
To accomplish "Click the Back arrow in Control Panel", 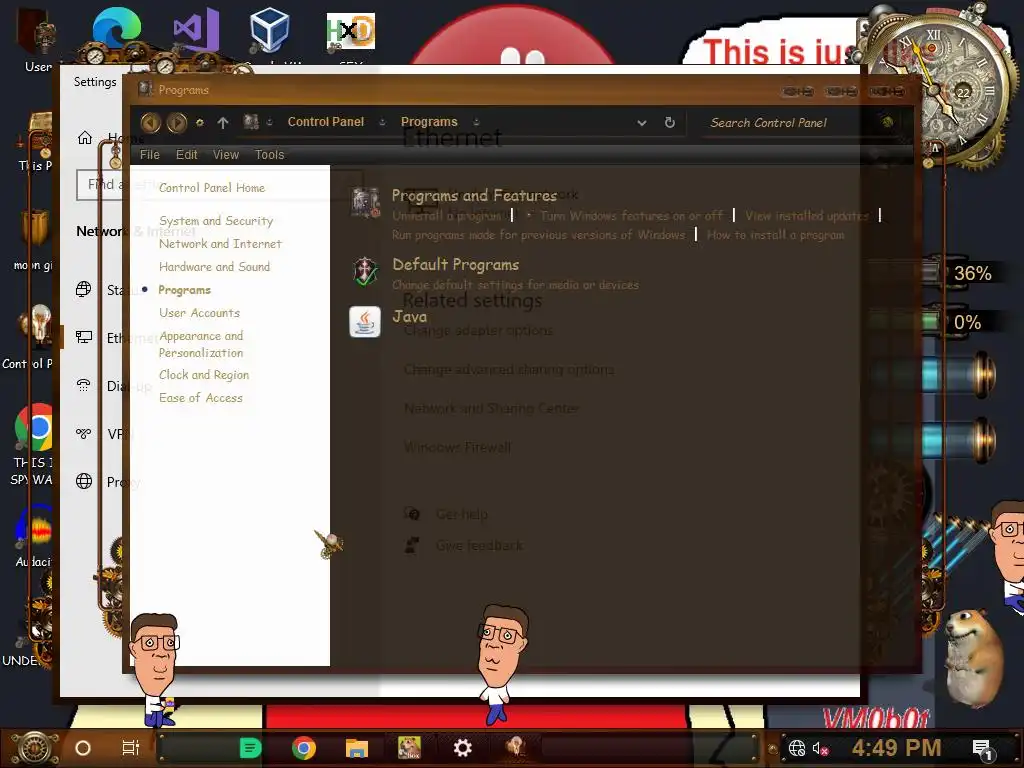I will point(151,122).
